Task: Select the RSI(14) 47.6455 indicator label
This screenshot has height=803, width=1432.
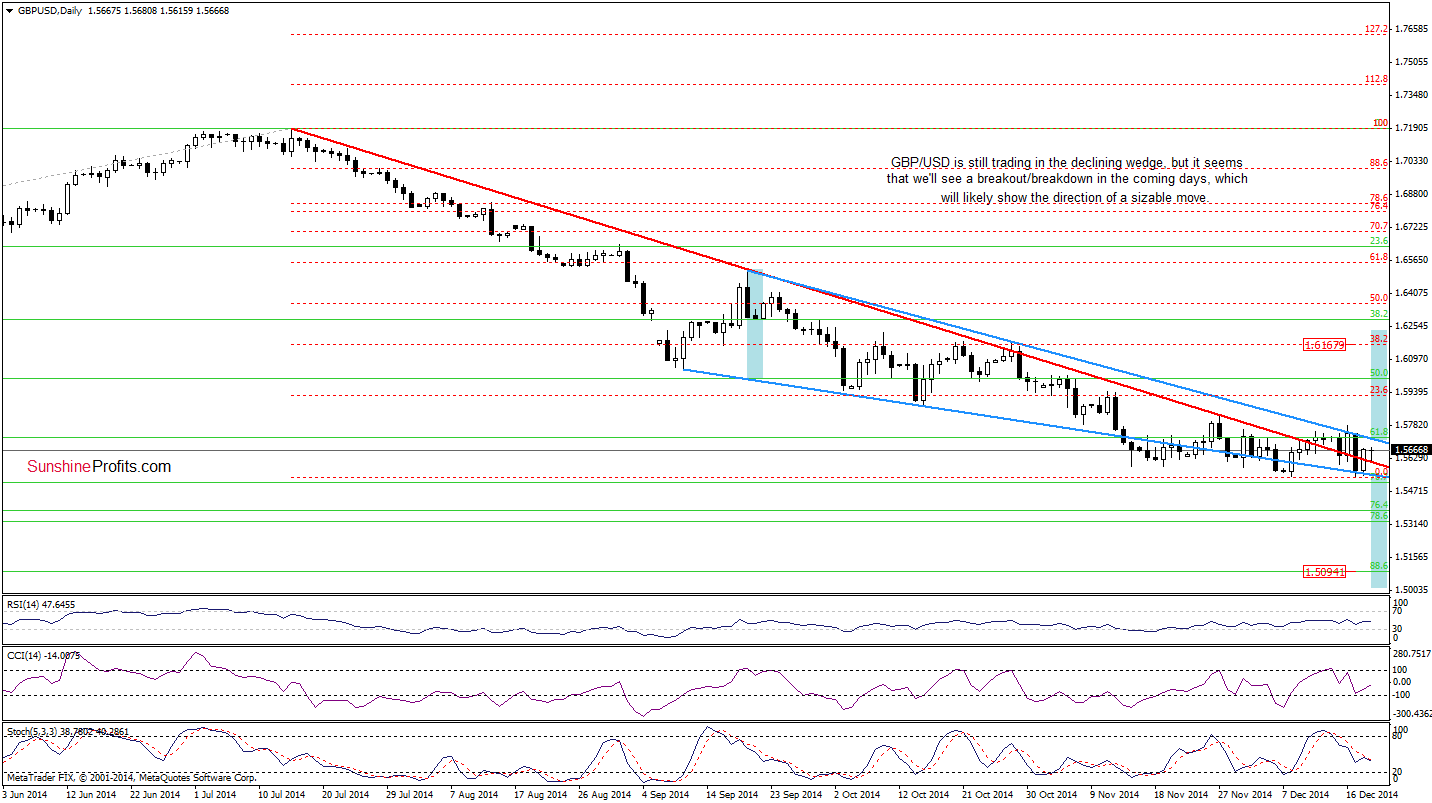Action: (41, 603)
